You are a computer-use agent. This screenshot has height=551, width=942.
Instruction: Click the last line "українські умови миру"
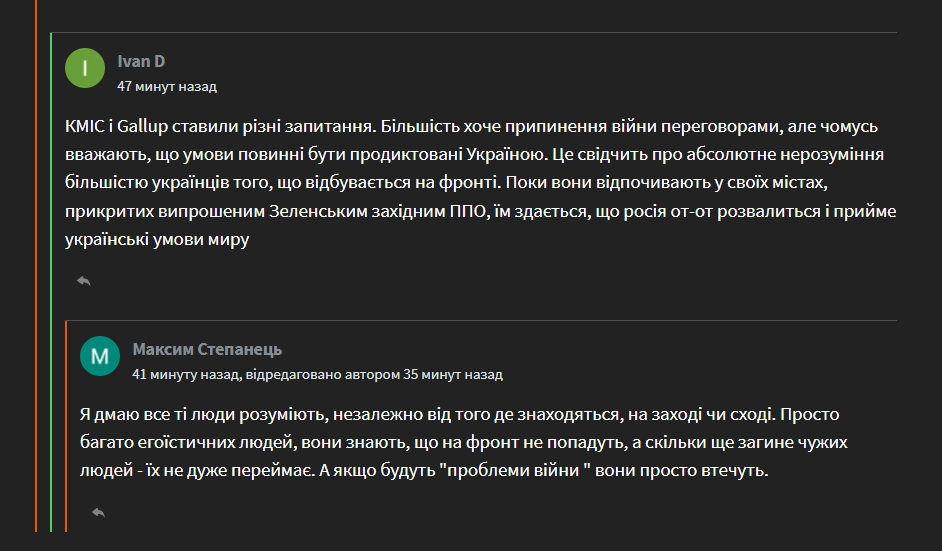pyautogui.click(x=157, y=239)
